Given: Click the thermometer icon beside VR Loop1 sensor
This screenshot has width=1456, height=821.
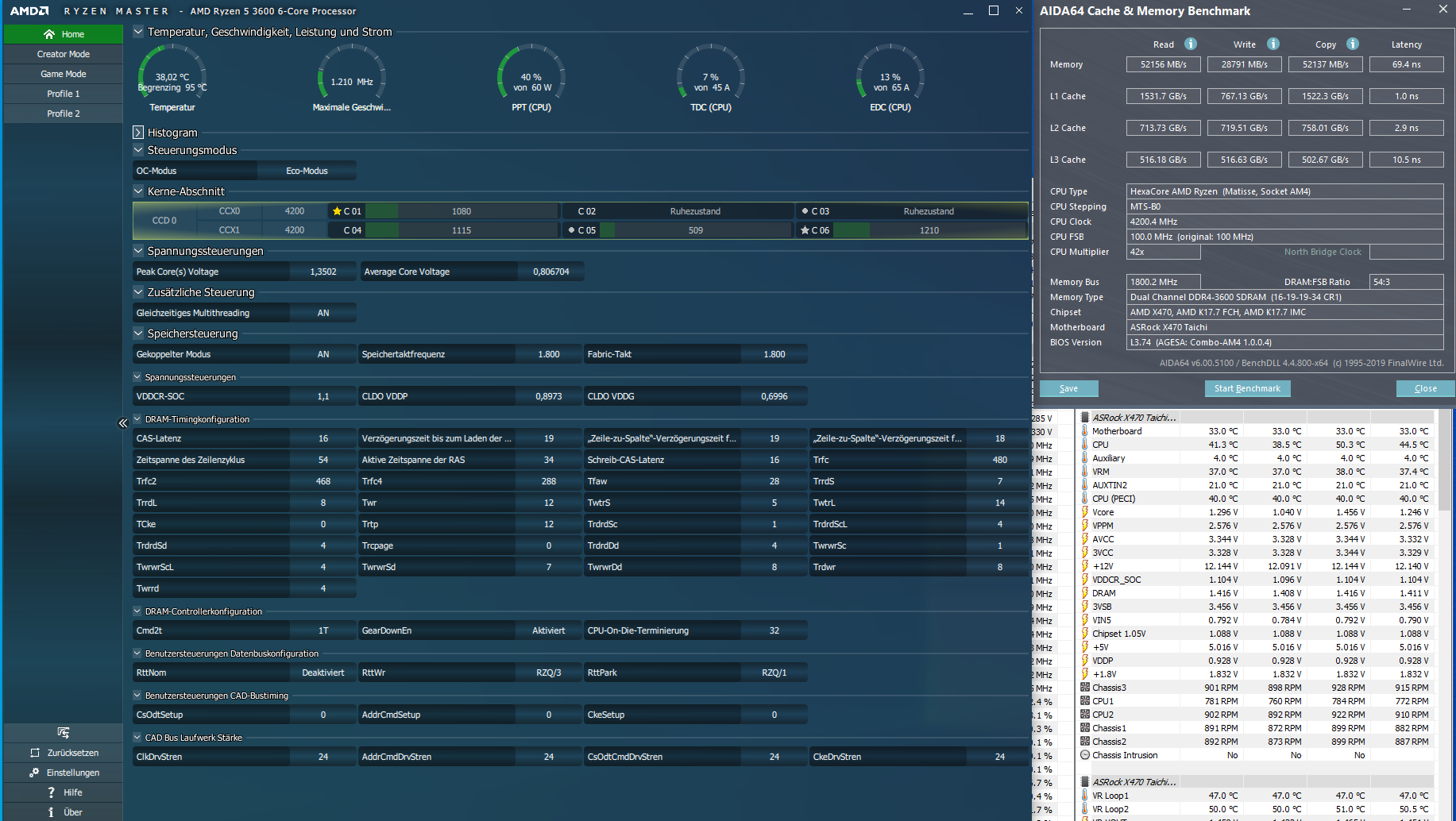Looking at the screenshot, I should coord(1085,796).
